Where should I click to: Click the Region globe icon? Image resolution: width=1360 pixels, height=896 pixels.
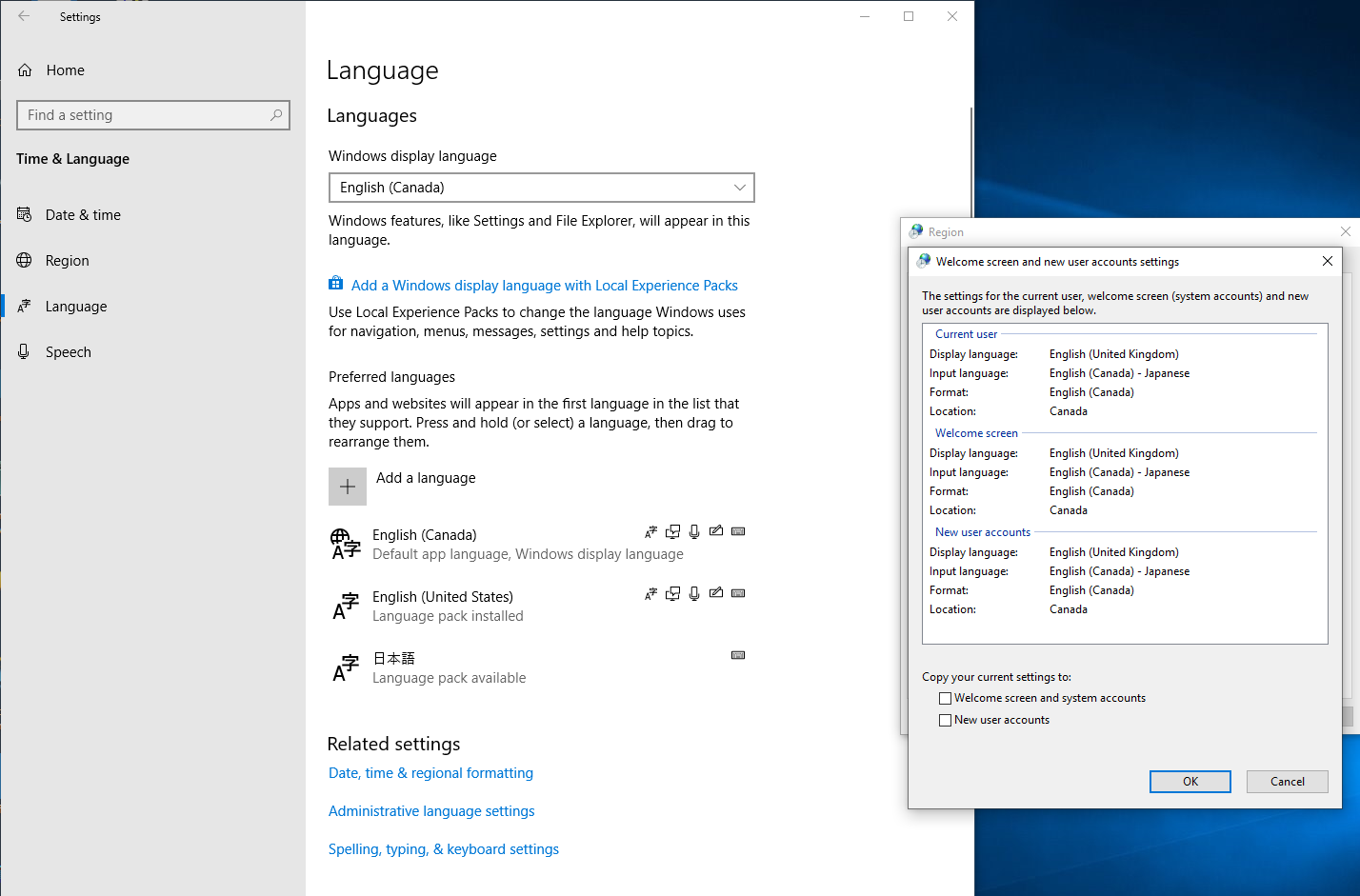[x=25, y=260]
